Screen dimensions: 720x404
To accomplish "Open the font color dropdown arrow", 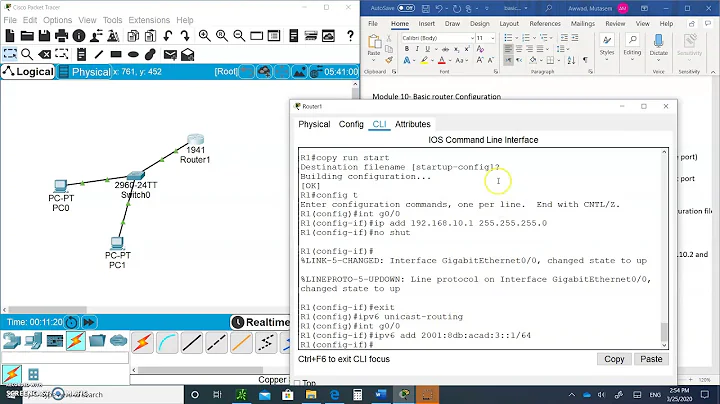I will click(x=450, y=60).
